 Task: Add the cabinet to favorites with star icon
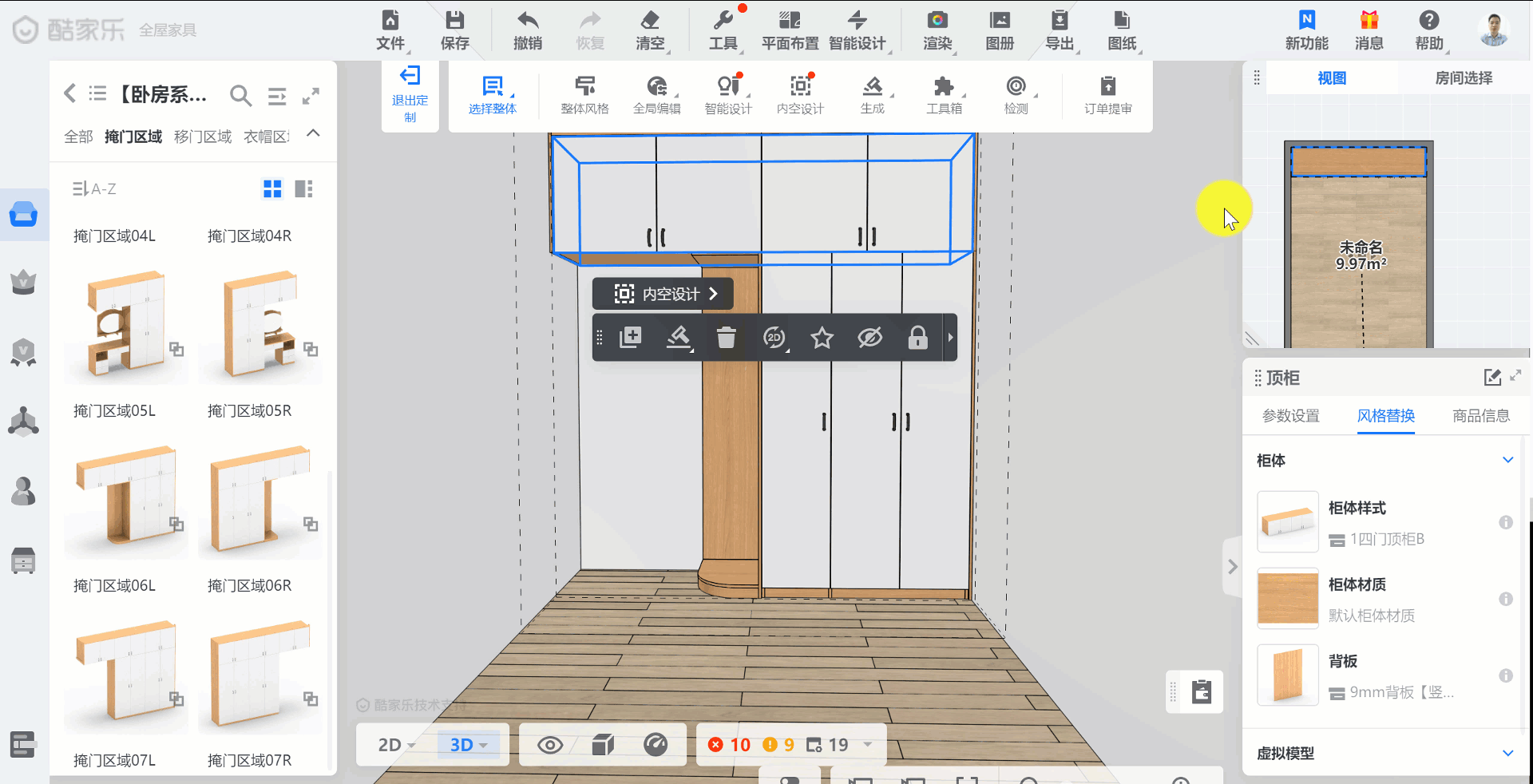(x=822, y=338)
